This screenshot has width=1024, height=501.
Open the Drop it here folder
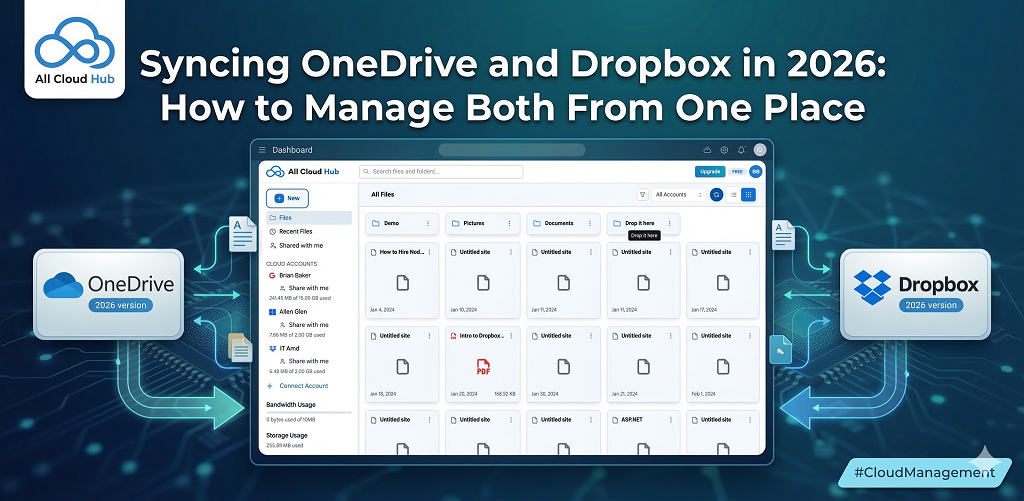coord(643,223)
